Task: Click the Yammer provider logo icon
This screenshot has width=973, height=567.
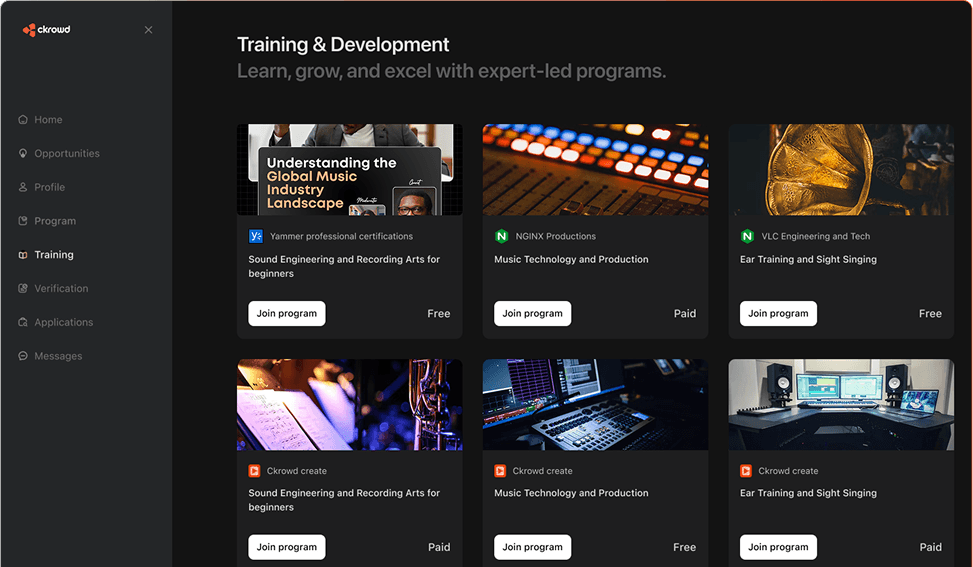Action: 256,236
